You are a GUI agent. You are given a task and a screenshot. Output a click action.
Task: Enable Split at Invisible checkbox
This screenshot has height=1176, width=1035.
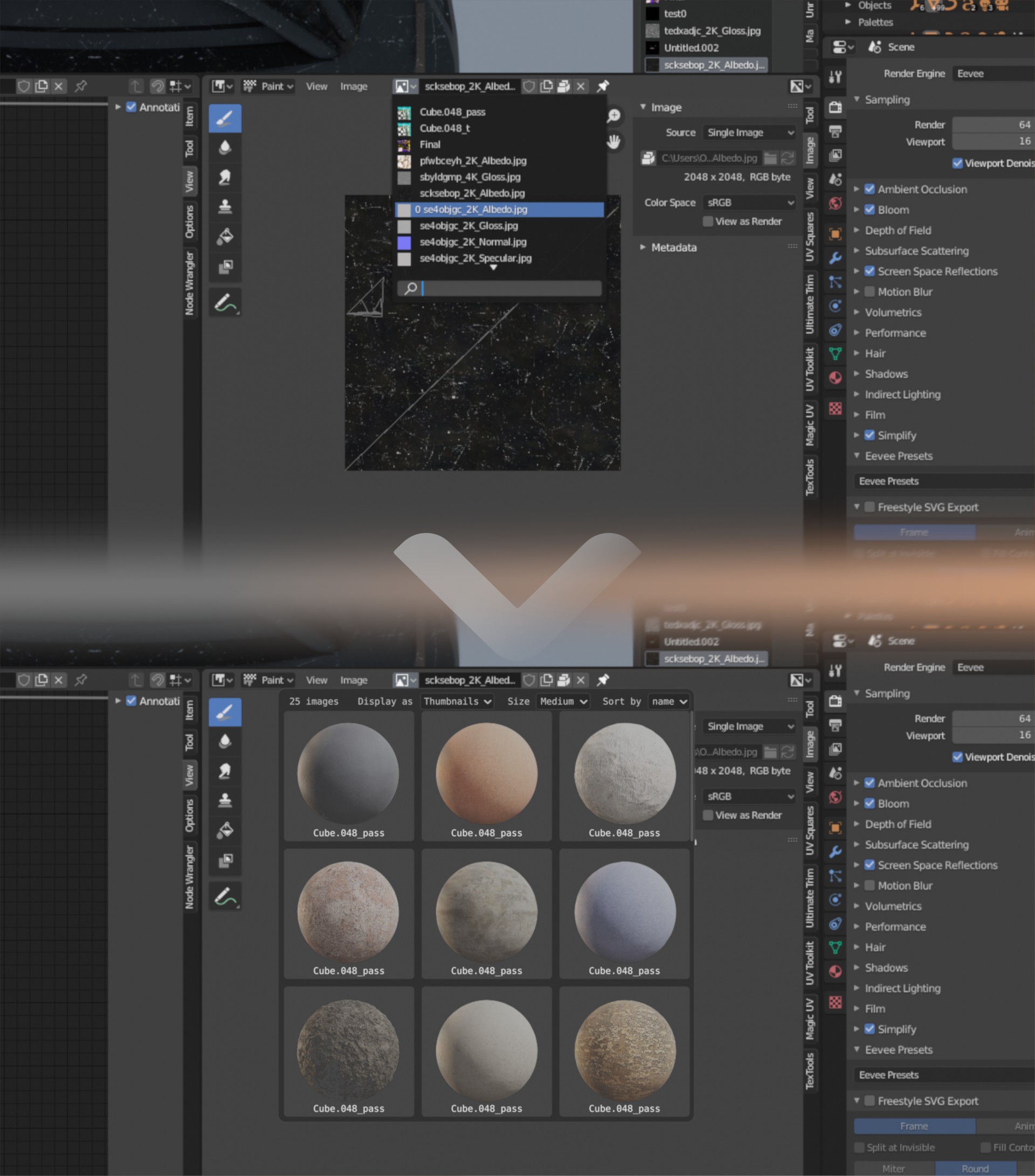859,1147
